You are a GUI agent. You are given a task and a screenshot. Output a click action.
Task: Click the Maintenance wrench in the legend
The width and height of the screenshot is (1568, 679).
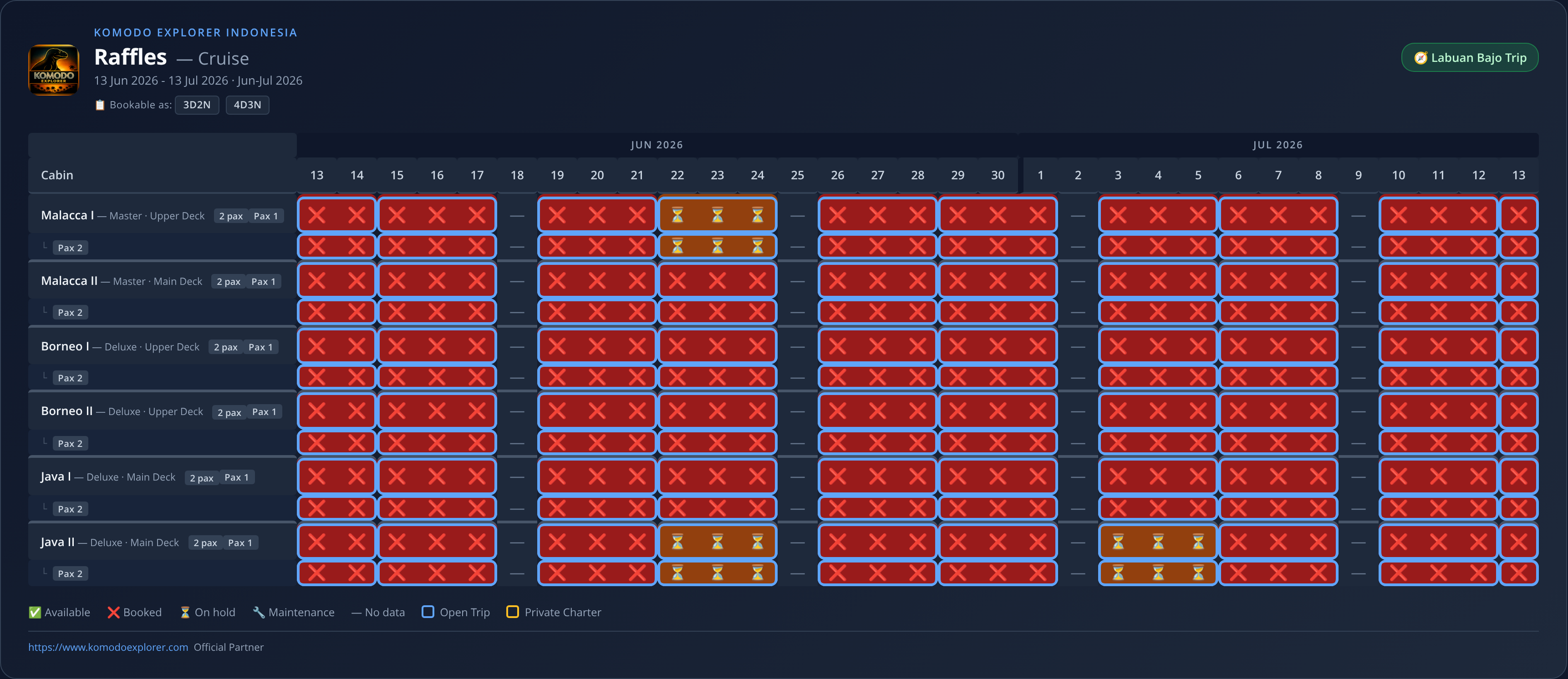tap(259, 612)
